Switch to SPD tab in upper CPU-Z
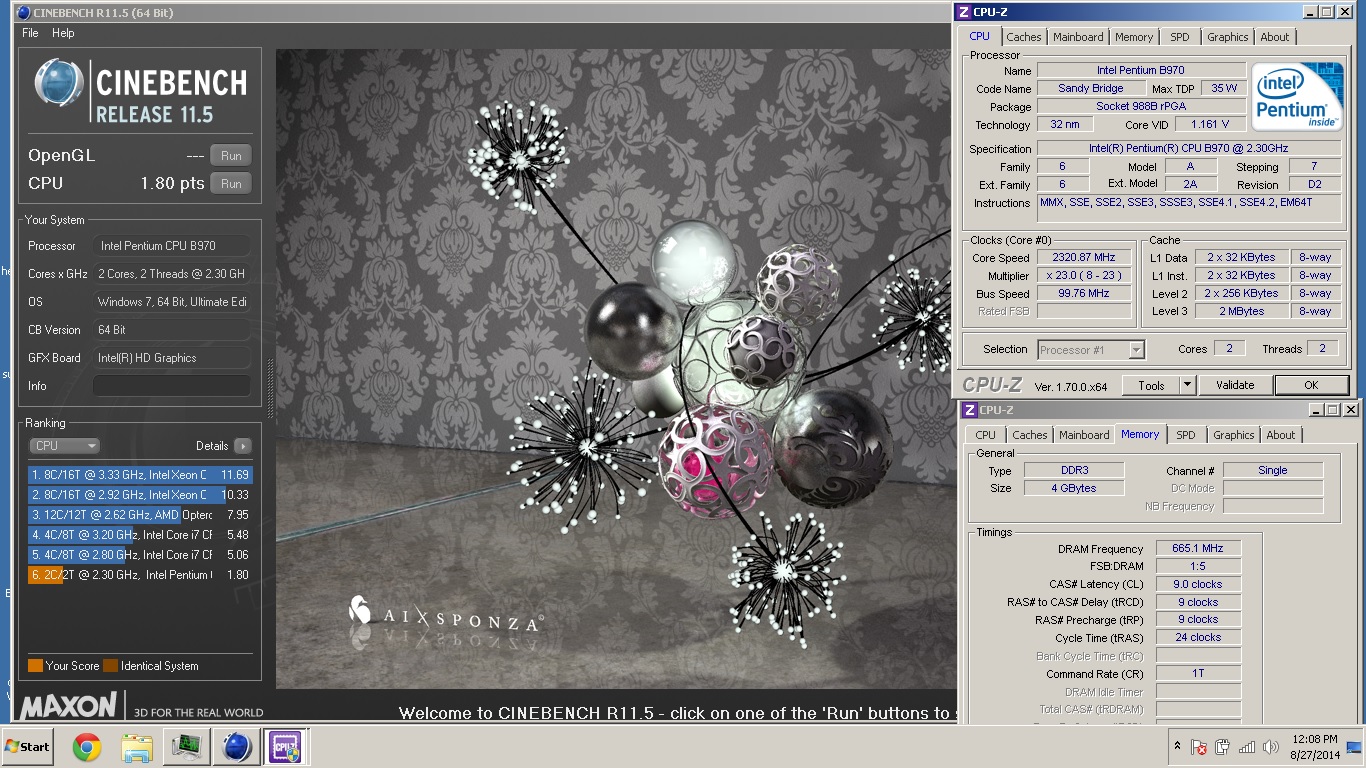The height and width of the screenshot is (768, 1366). coord(1180,37)
